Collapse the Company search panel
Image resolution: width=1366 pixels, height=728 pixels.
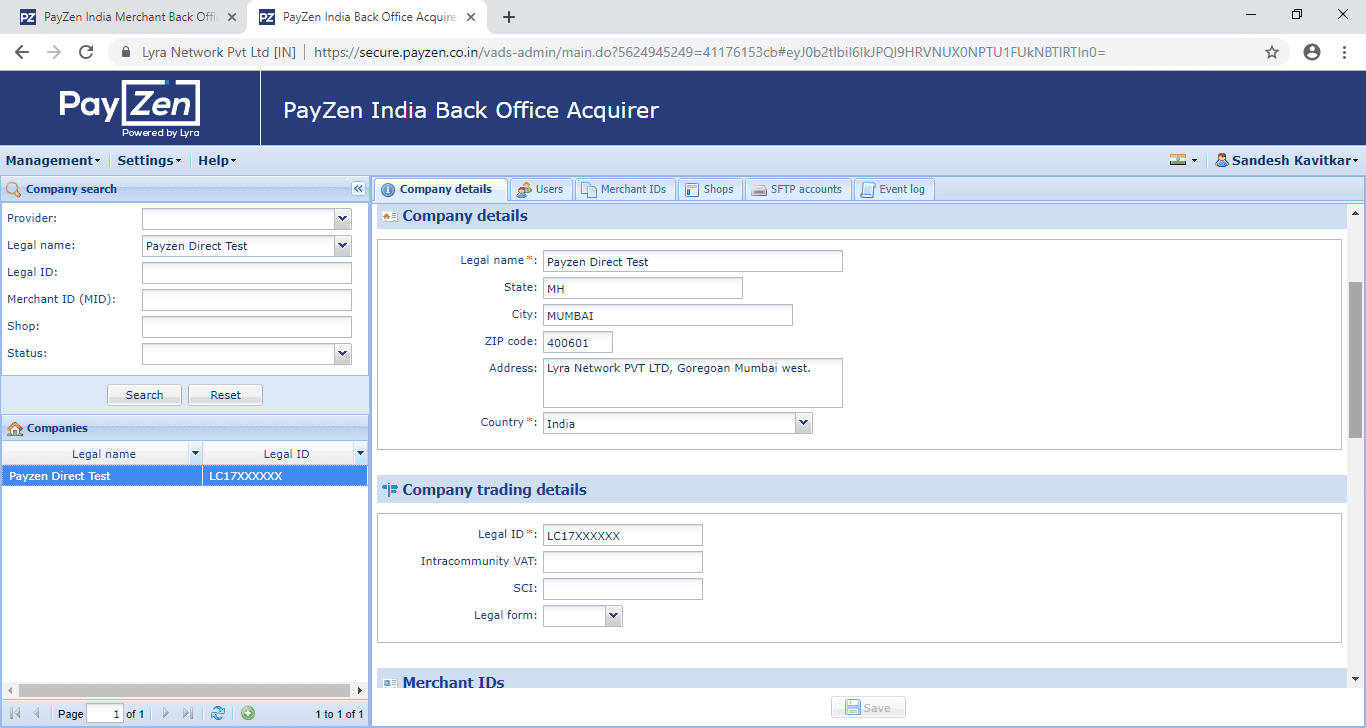[358, 189]
